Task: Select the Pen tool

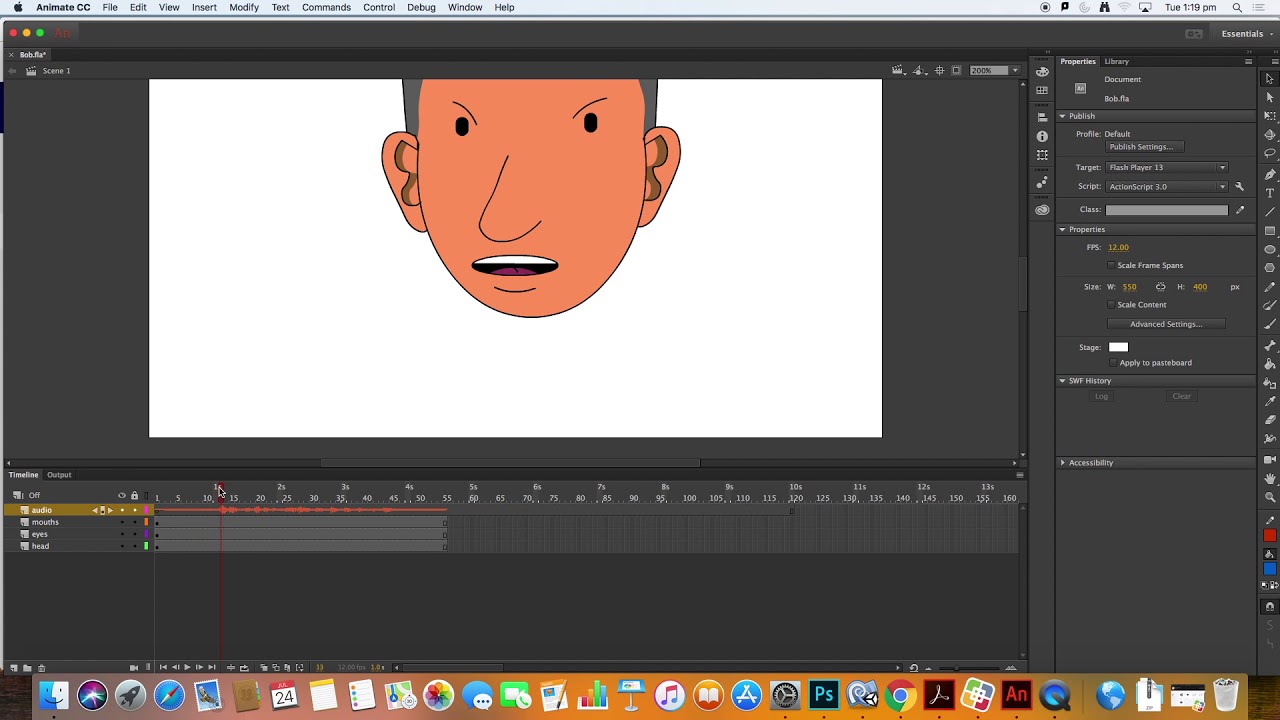Action: (x=1270, y=174)
